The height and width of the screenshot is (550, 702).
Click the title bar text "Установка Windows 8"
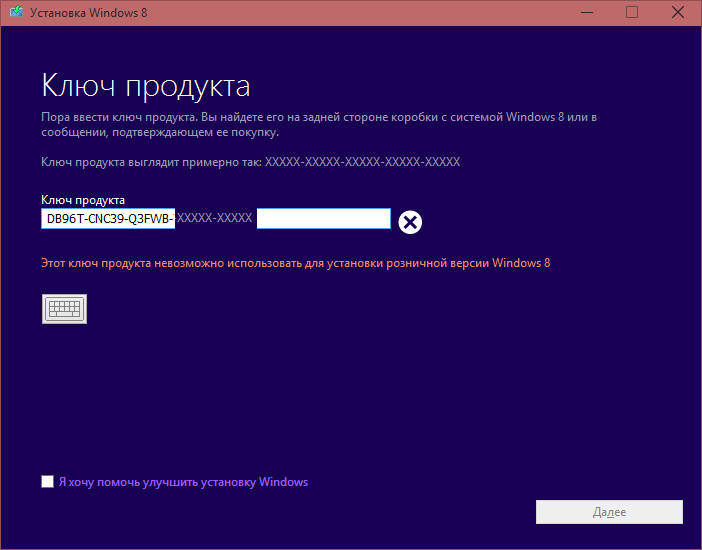coord(89,13)
